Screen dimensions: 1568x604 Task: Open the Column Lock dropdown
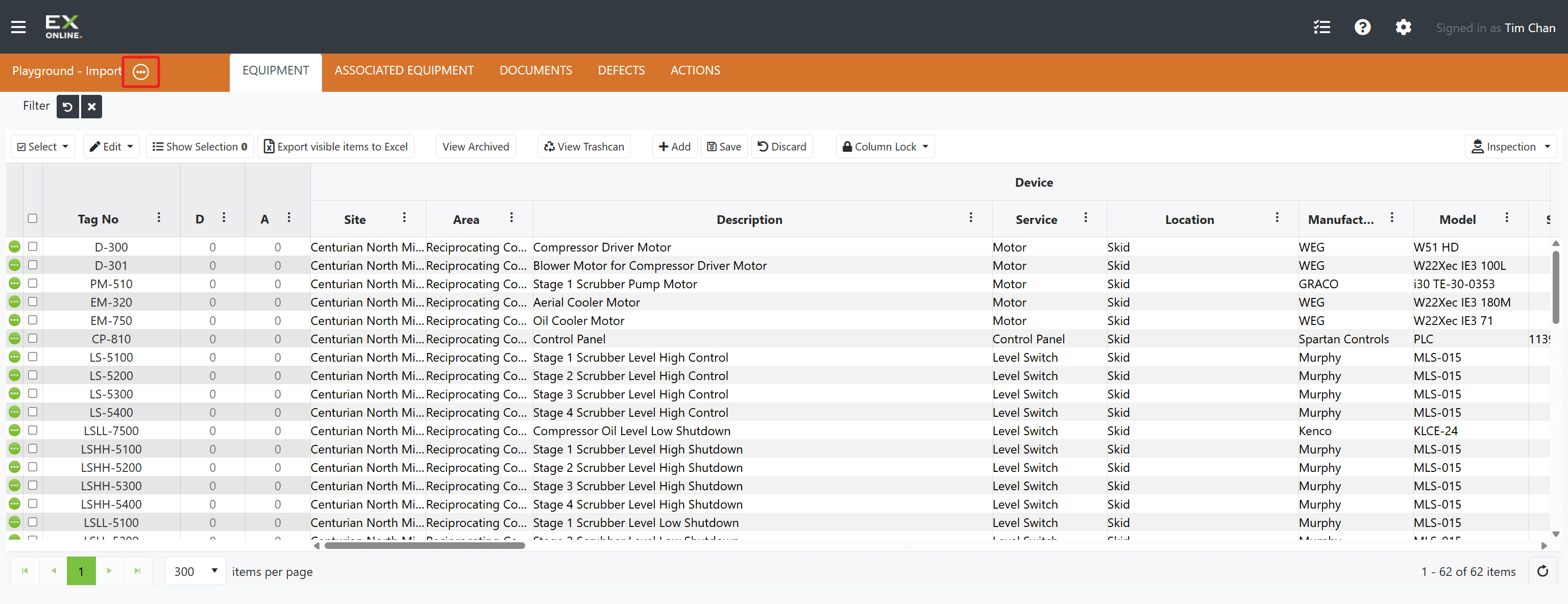[x=885, y=147]
